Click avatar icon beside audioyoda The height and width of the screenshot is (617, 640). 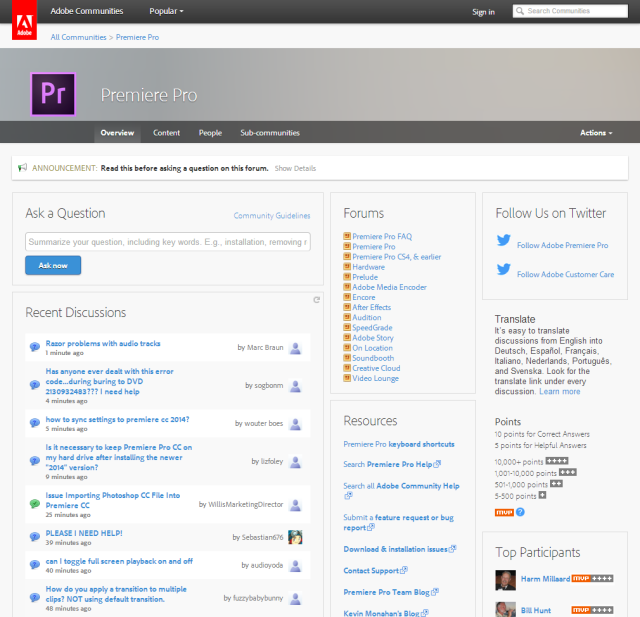(295, 565)
